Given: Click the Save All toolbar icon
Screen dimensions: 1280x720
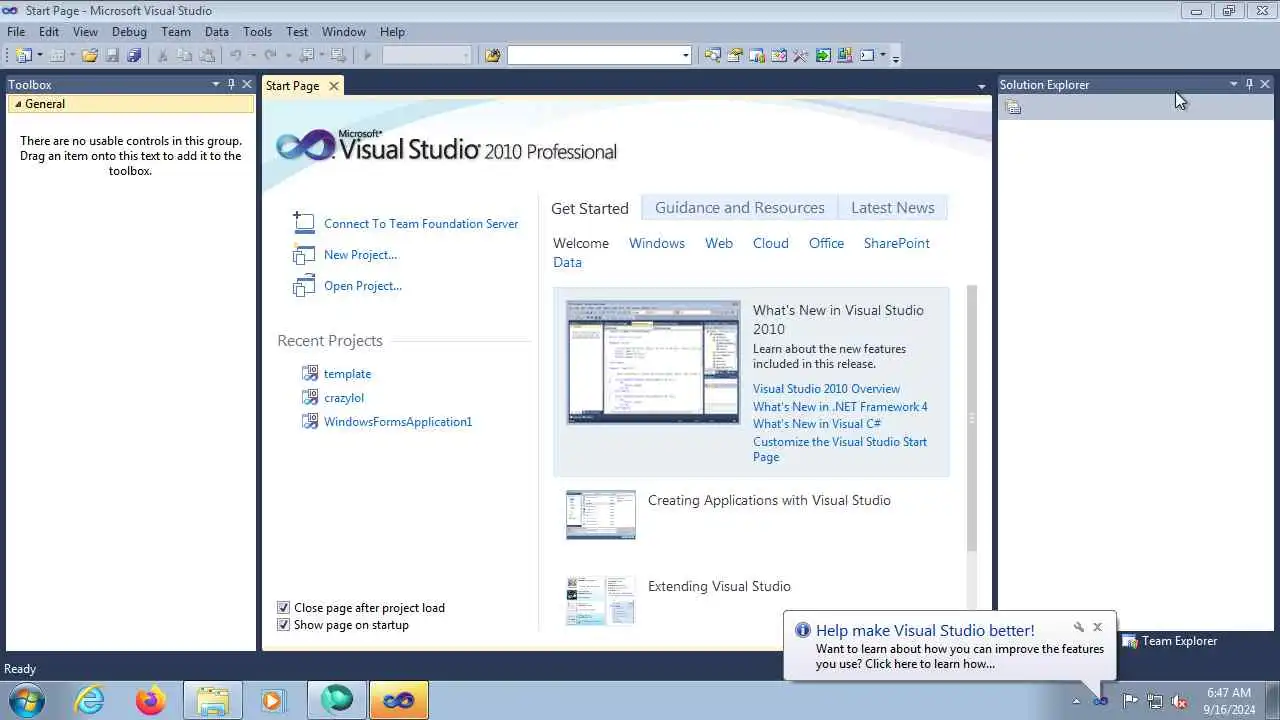Looking at the screenshot, I should point(134,55).
